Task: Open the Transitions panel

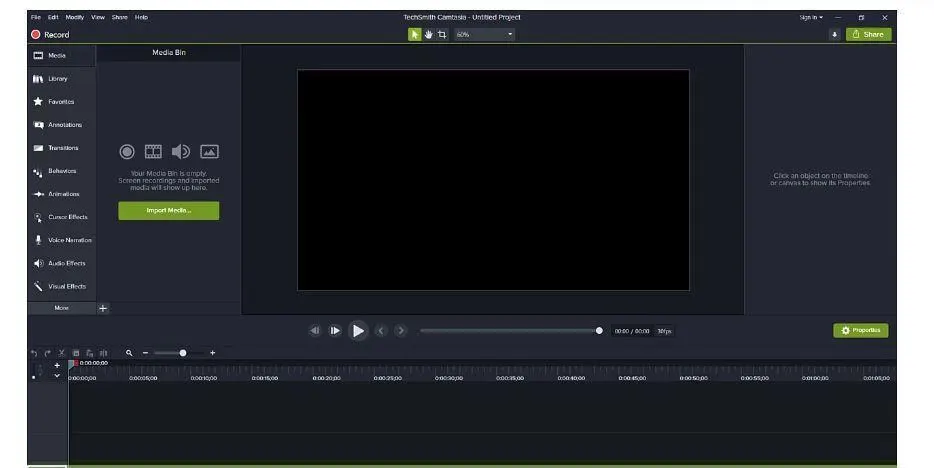Action: coord(61,148)
